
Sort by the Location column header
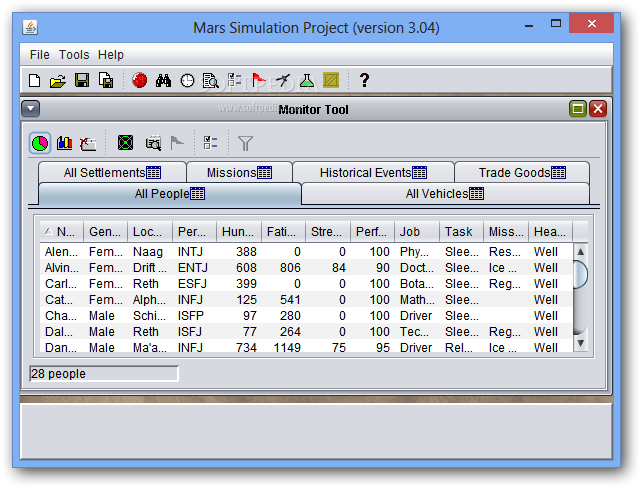(x=150, y=232)
